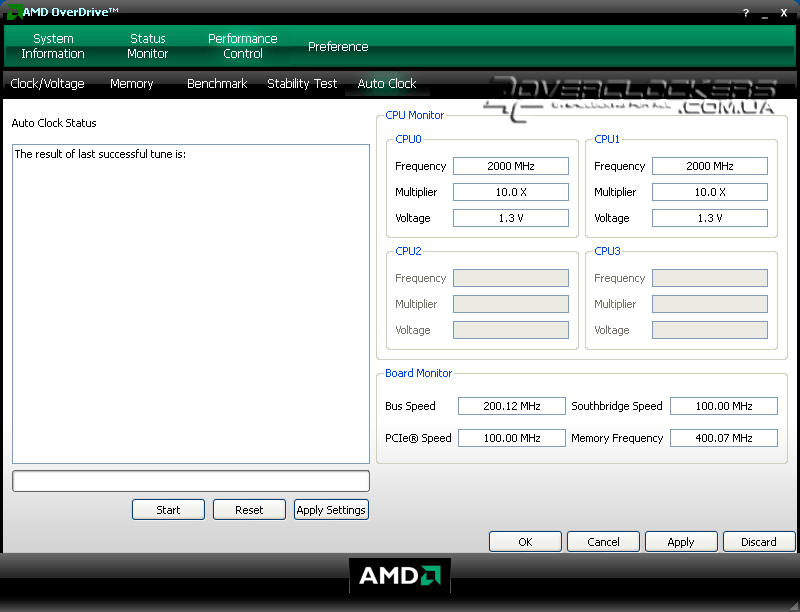Select the Southbridge Speed 100.00 MHz value
The height and width of the screenshot is (612, 800).
pos(724,406)
